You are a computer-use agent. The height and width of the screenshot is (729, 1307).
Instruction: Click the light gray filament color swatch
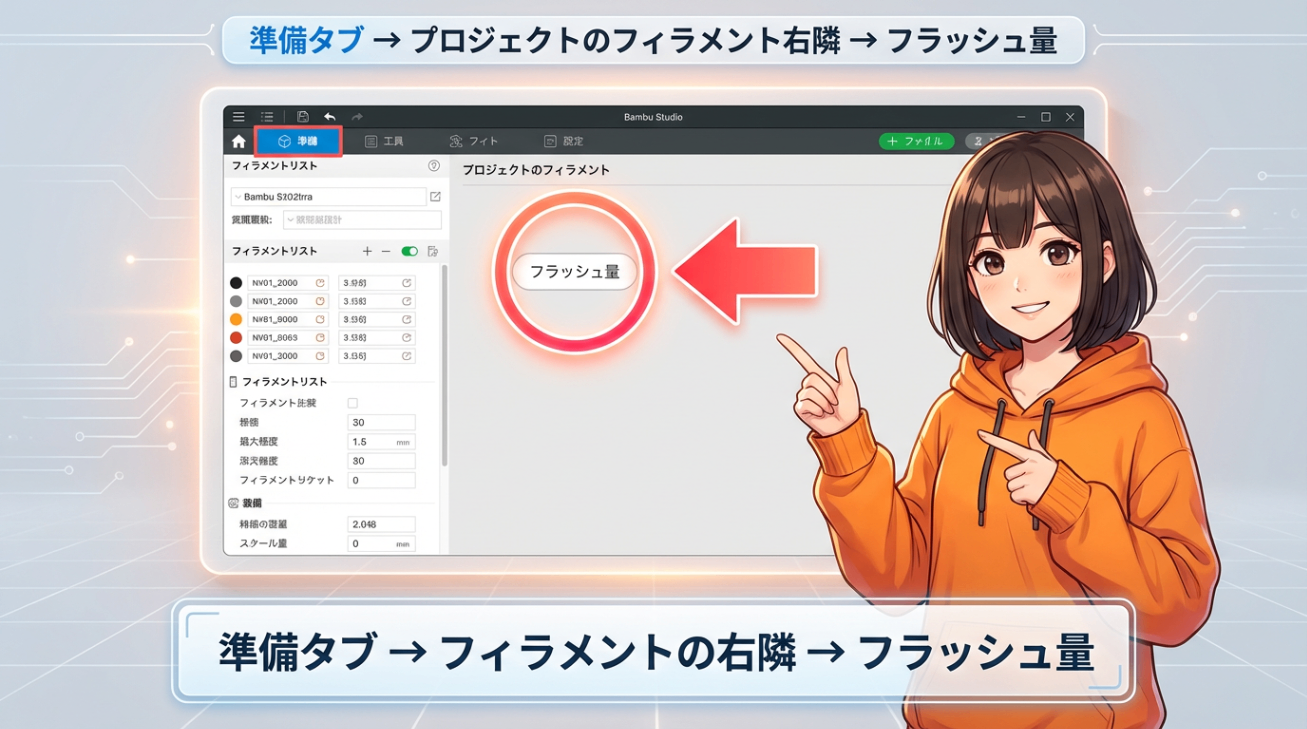(x=236, y=301)
